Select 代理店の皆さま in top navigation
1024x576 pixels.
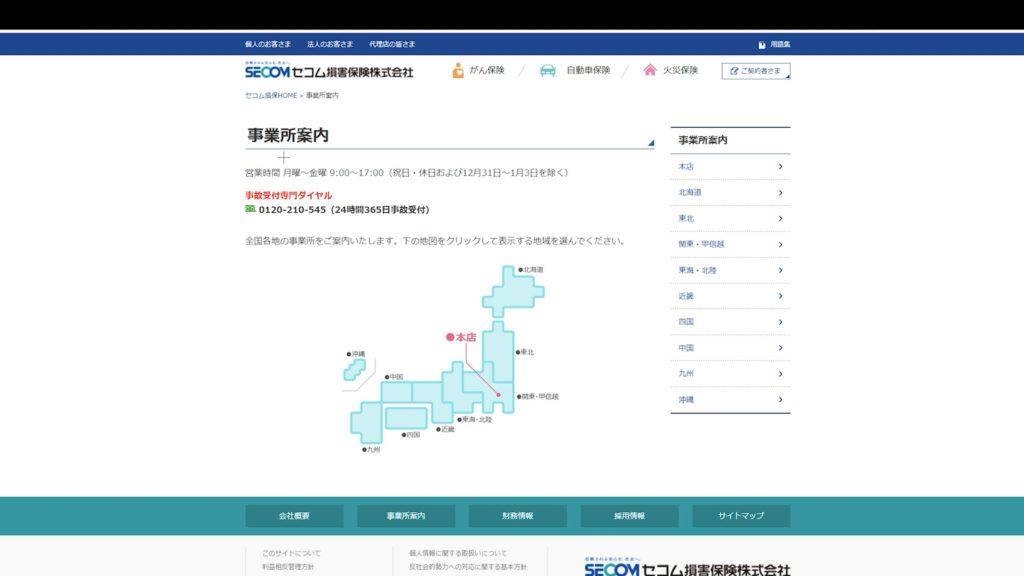coord(392,45)
